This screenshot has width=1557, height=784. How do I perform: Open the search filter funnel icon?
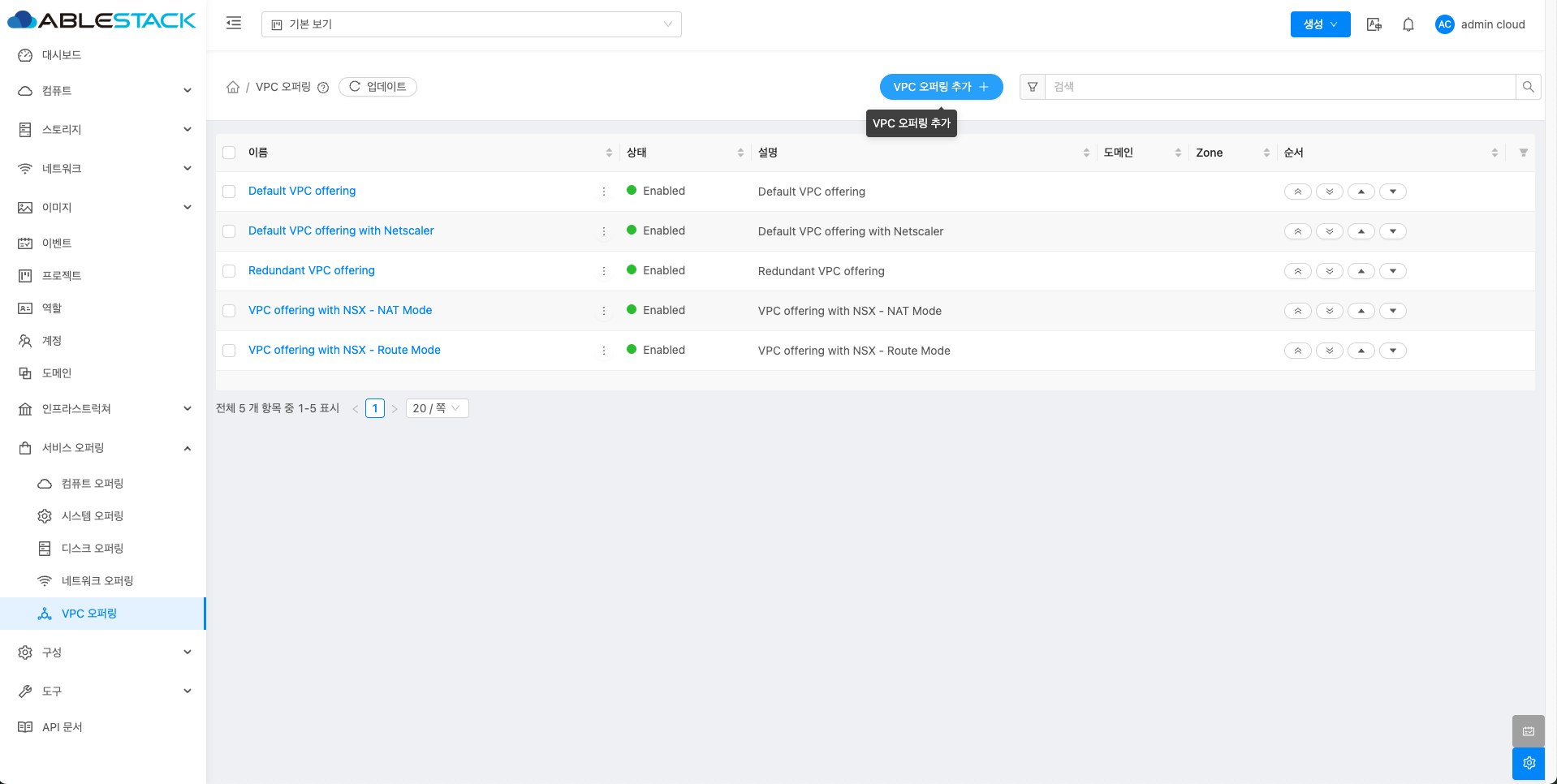pos(1033,87)
